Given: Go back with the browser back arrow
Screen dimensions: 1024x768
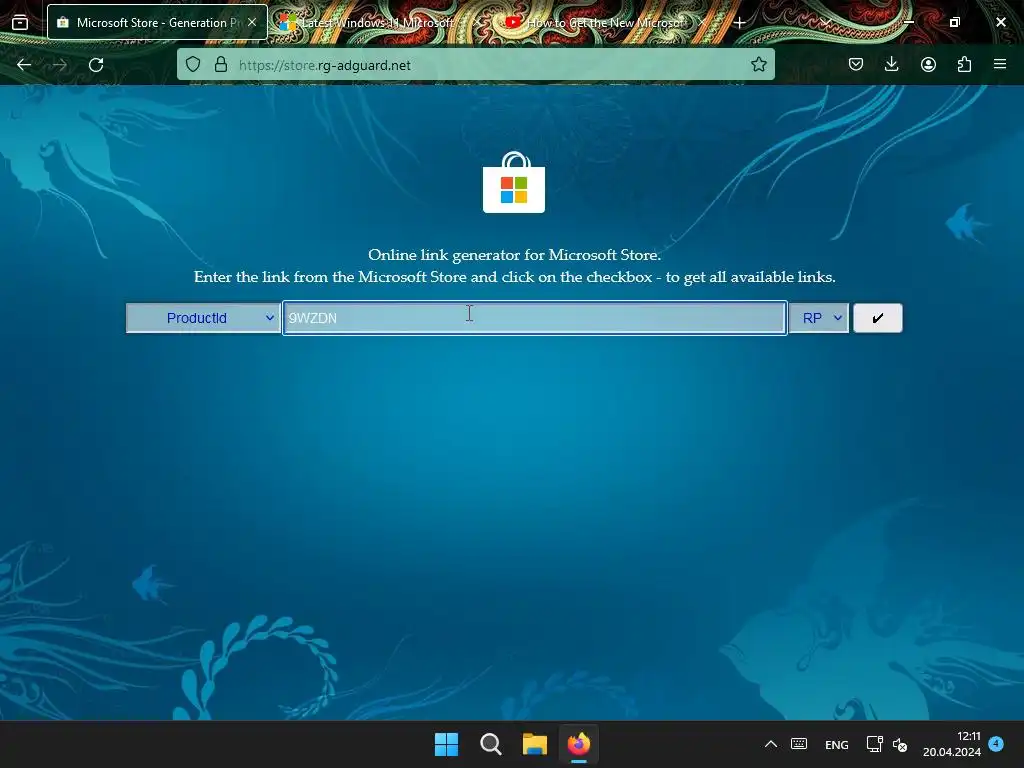Looking at the screenshot, I should [24, 65].
